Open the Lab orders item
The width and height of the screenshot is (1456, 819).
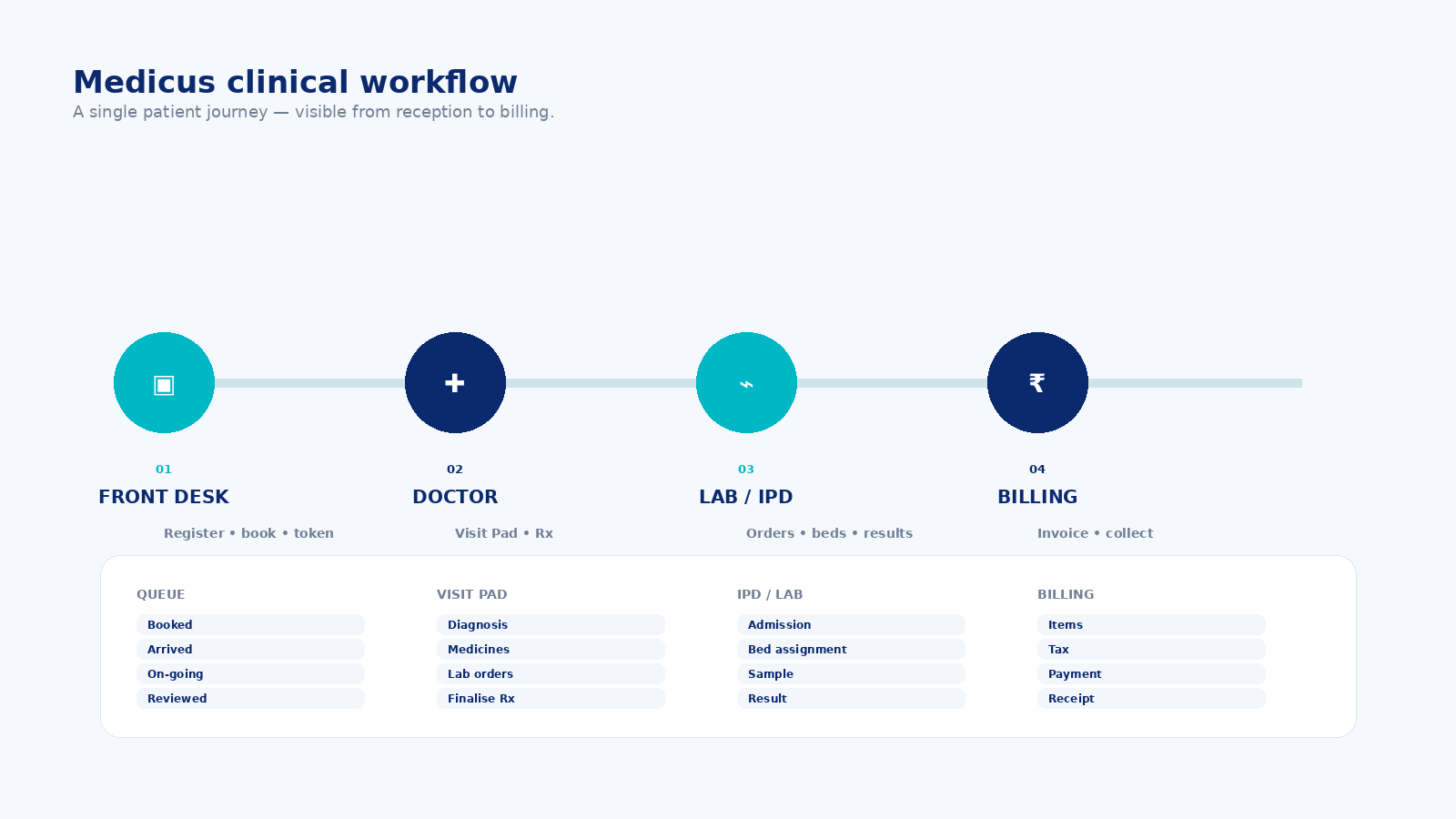(551, 673)
